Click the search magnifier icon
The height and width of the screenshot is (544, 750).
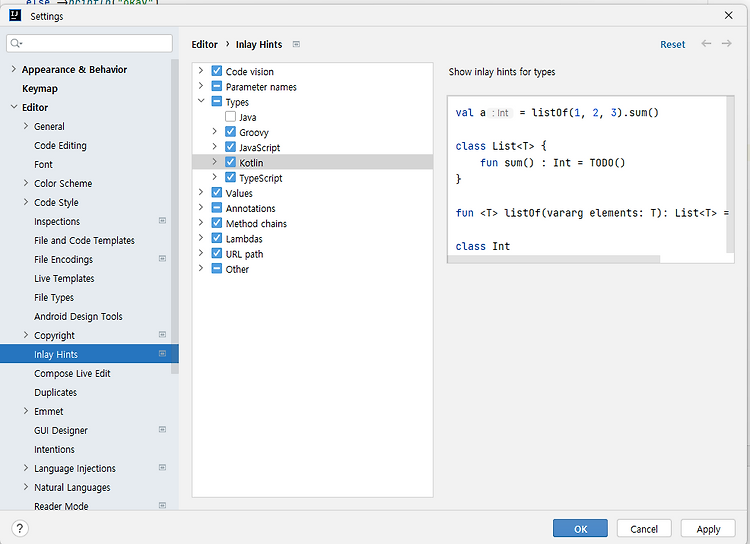point(19,44)
